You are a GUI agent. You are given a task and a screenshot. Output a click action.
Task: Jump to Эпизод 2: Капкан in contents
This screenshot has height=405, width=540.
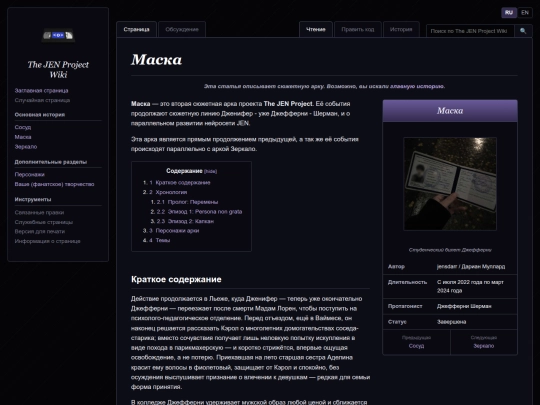click(x=191, y=221)
